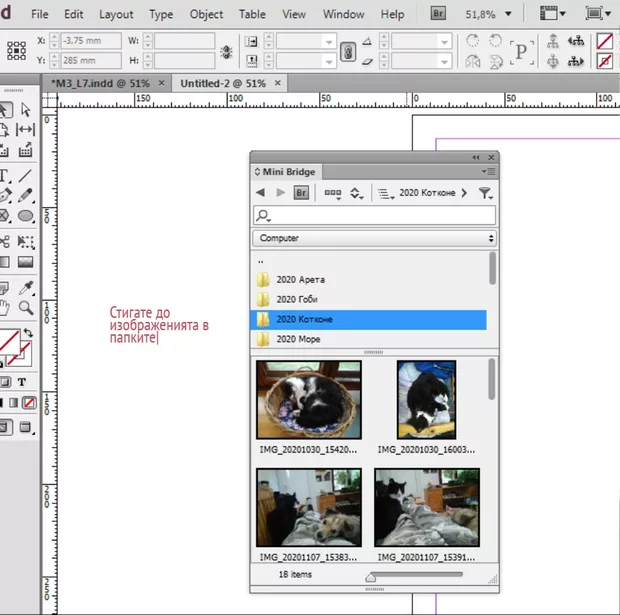Swap fill and stroke colors
620x615 pixels.
pos(27,333)
